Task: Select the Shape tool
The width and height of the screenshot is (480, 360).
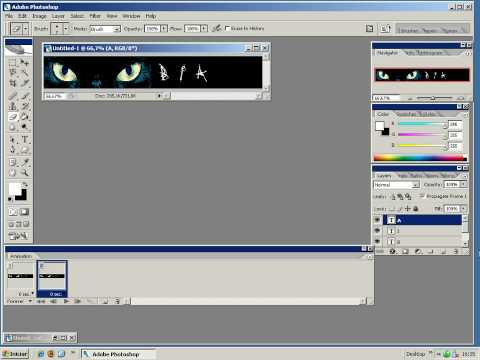Action: click(24, 150)
